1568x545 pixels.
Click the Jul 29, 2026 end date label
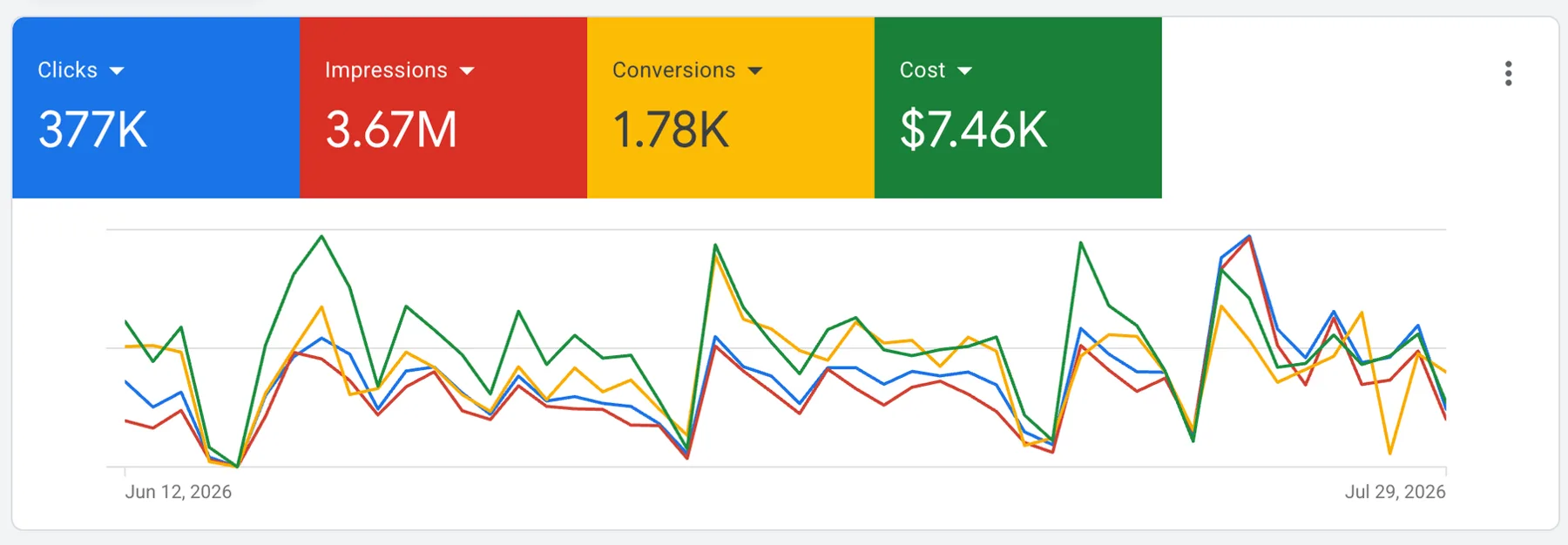pyautogui.click(x=1395, y=492)
